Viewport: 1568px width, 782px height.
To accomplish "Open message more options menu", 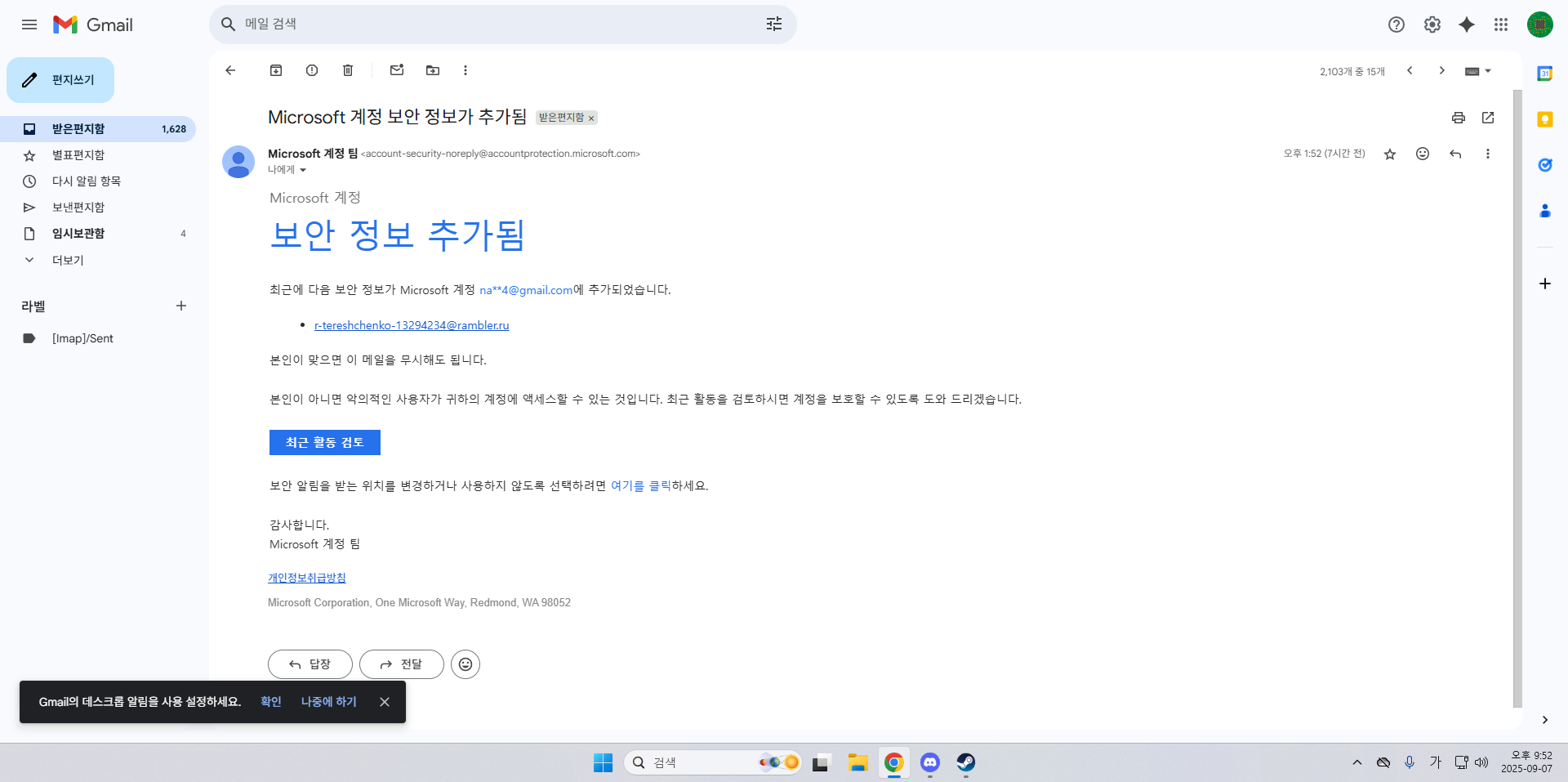I will pos(1488,154).
